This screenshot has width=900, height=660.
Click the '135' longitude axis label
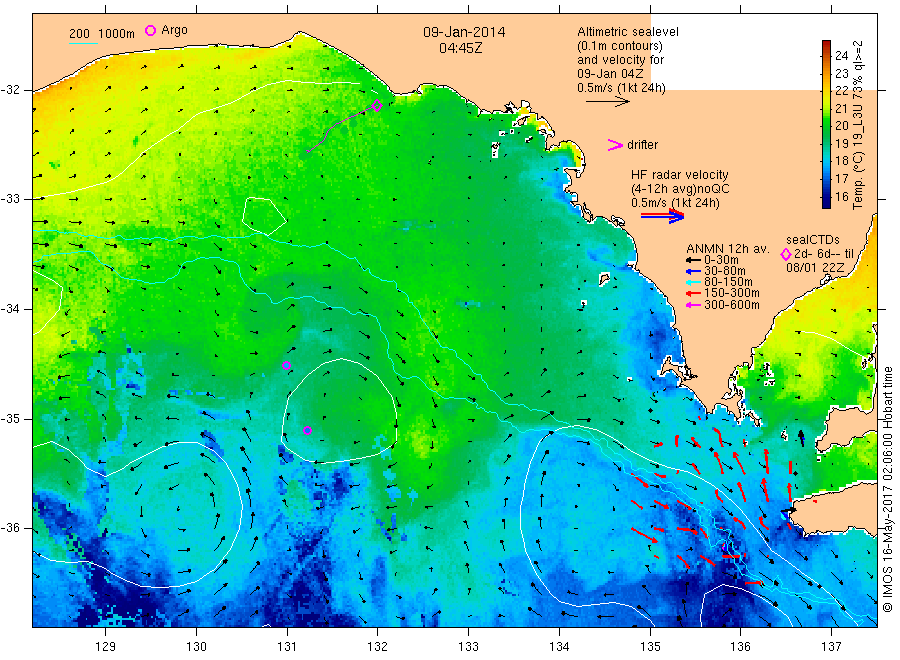(x=650, y=646)
